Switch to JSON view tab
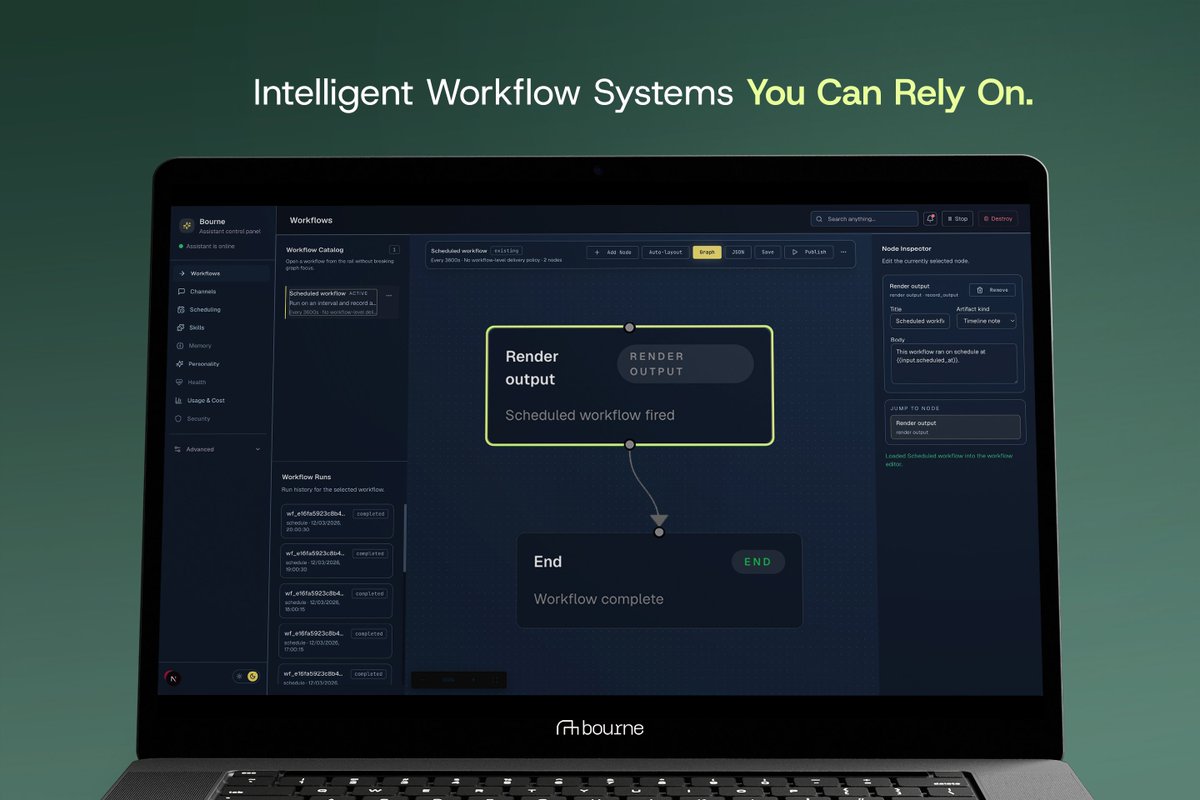The width and height of the screenshot is (1200, 800). pos(737,252)
